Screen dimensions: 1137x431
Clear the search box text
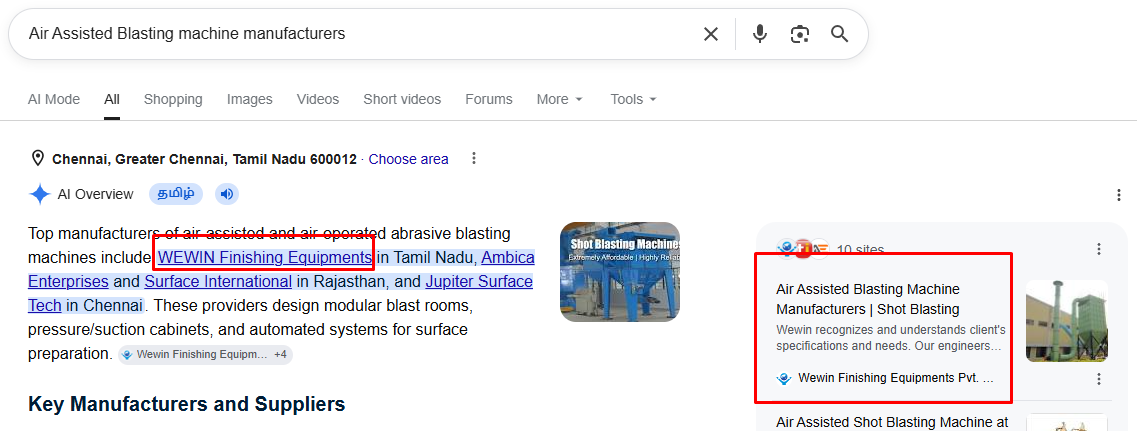[711, 34]
